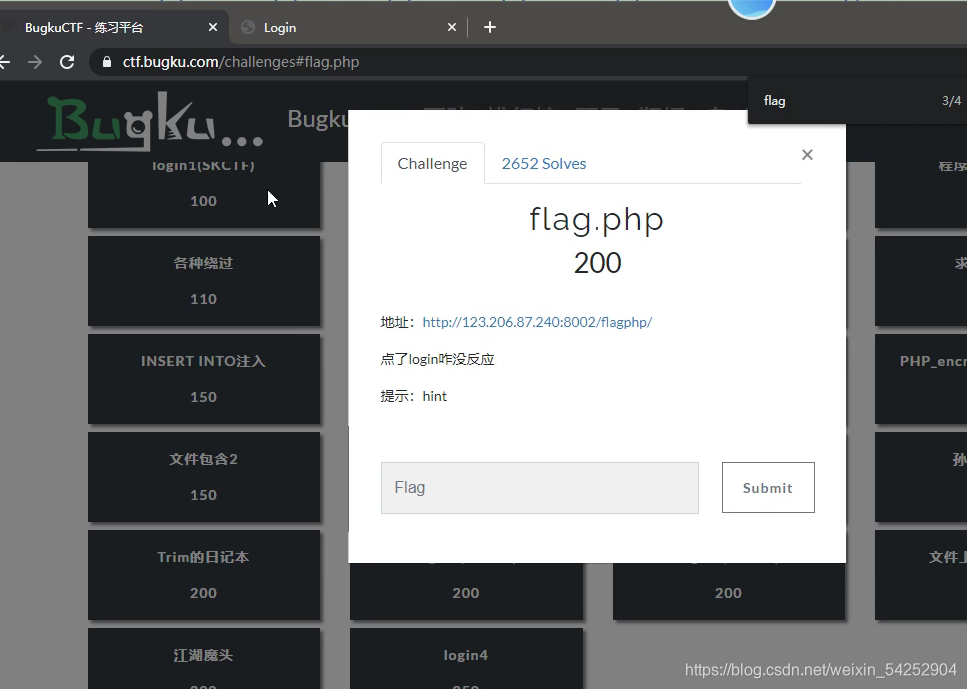
Task: Switch to the Login tab
Action: coord(348,27)
